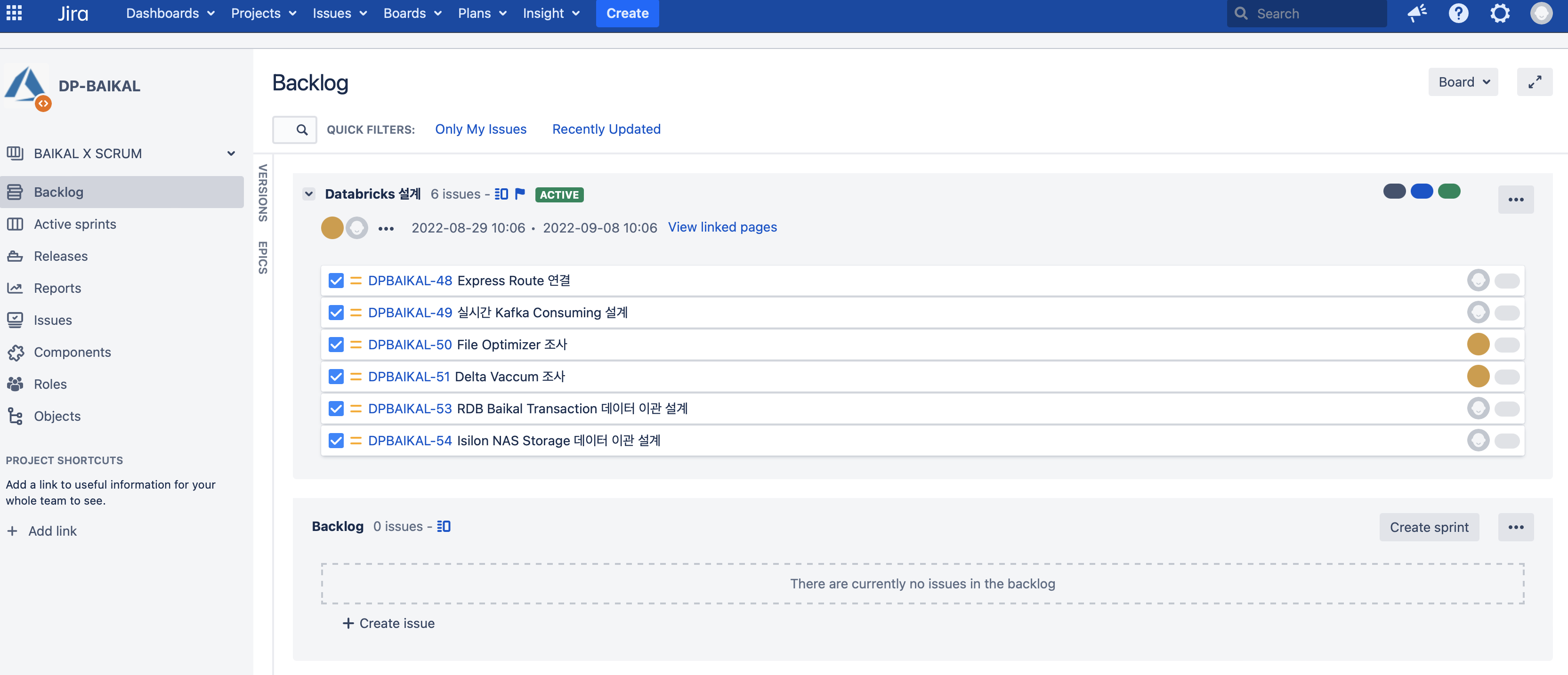Image resolution: width=1568 pixels, height=675 pixels.
Task: Expand the BAIKAL X SCRUM board selector
Action: tap(231, 153)
